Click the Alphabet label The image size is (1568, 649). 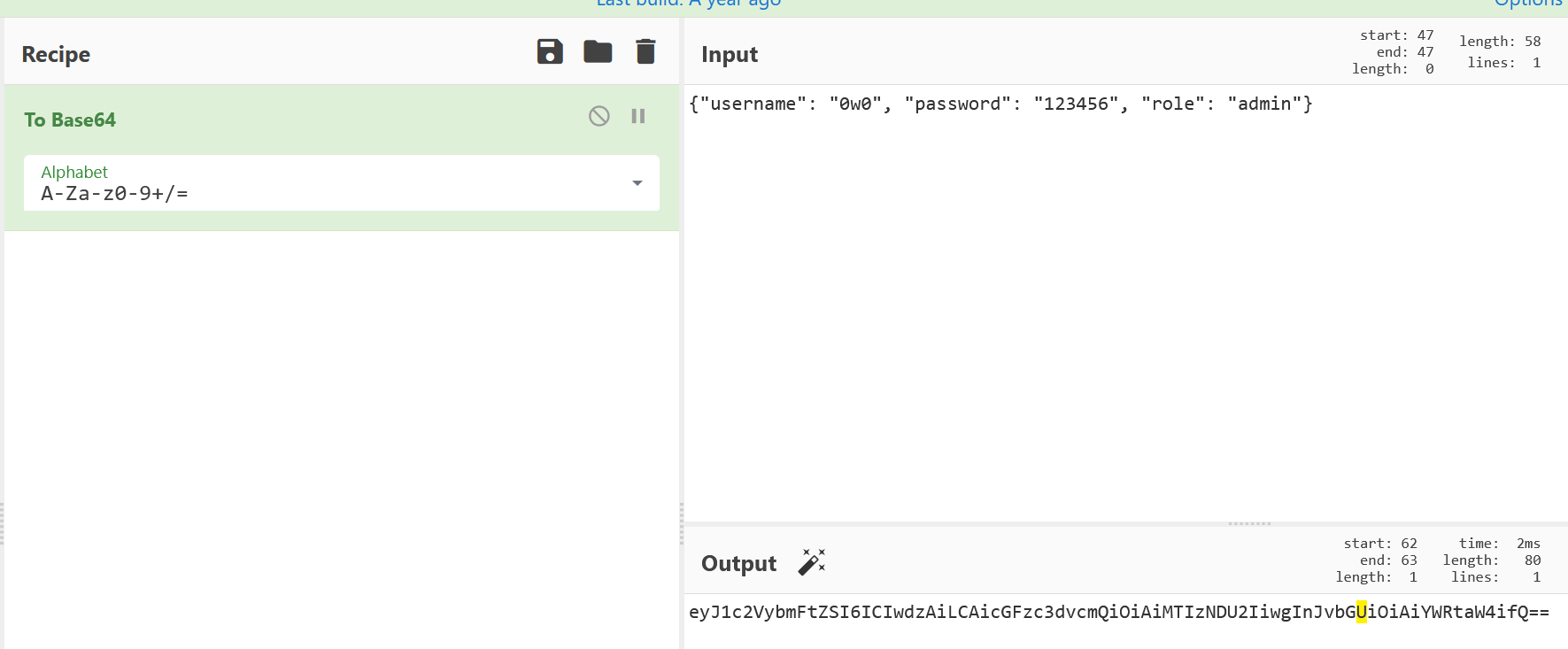coord(74,172)
